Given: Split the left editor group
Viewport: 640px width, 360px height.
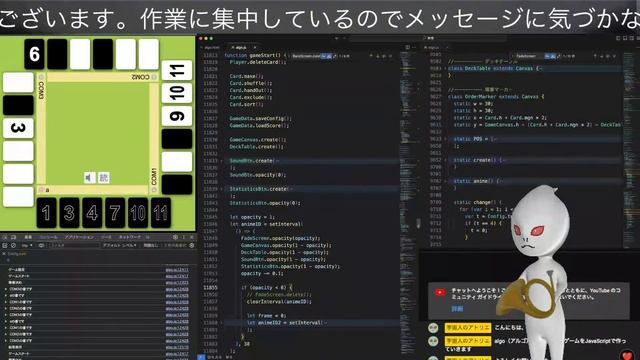Looking at the screenshot, I should 408,47.
